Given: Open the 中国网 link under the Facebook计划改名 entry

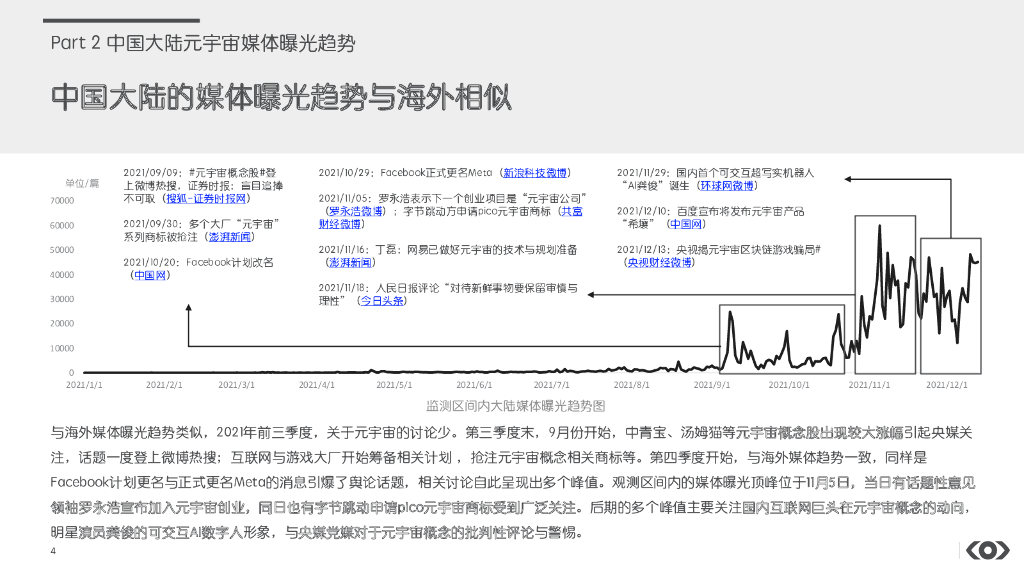Looking at the screenshot, I should point(150,276).
